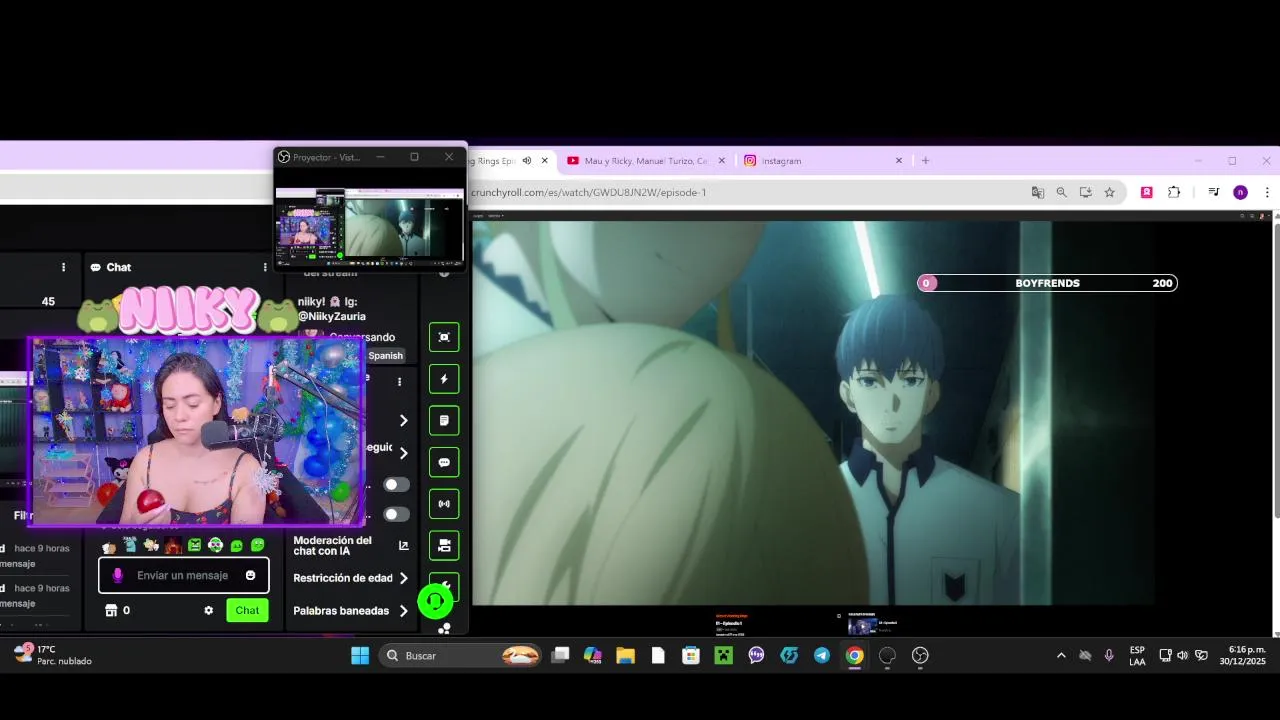Image resolution: width=1280 pixels, height=720 pixels.
Task: Select the green frog emote in chat row
Action: click(258, 545)
